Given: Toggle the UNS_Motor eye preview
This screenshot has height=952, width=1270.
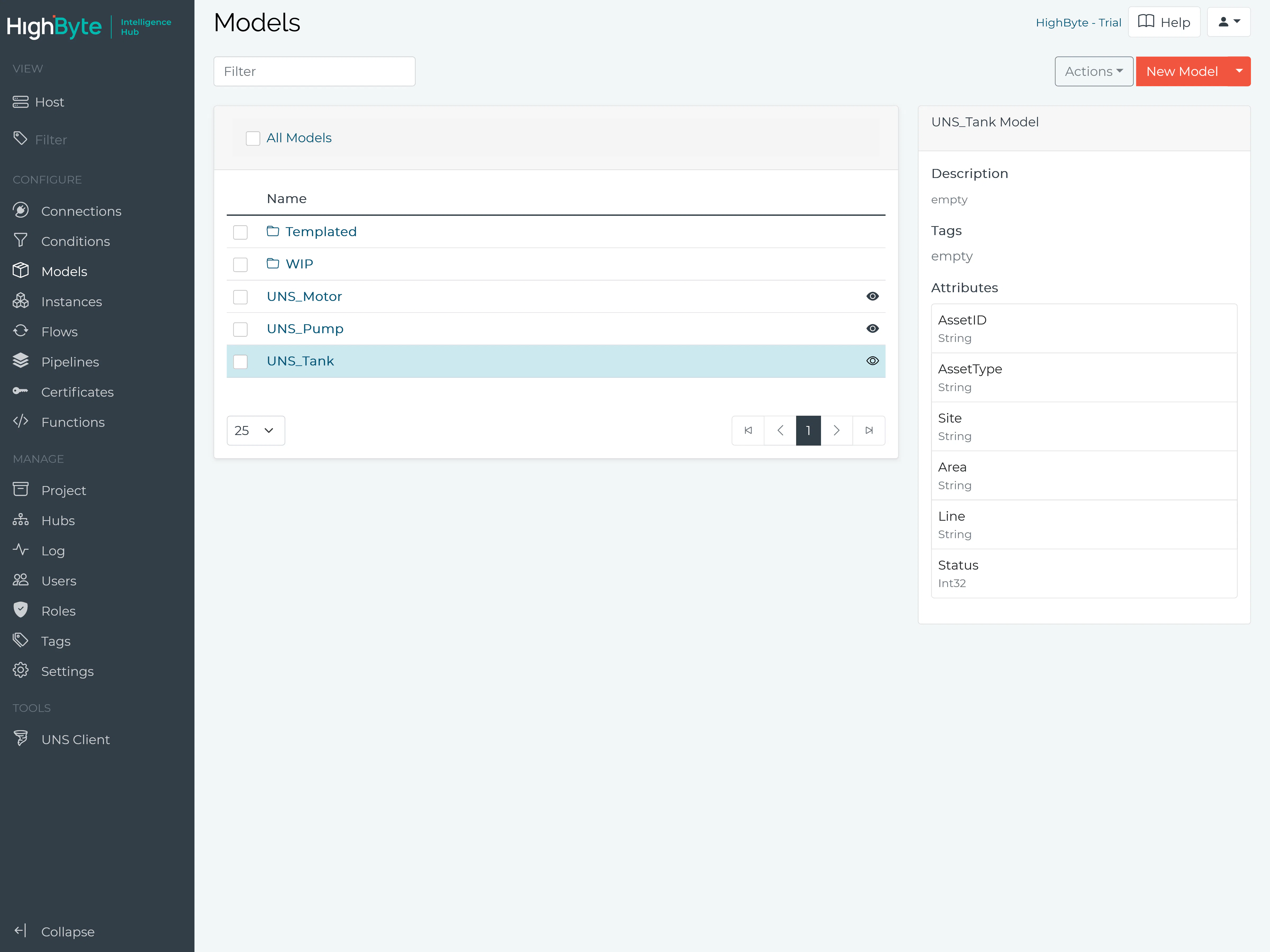Looking at the screenshot, I should [x=872, y=296].
